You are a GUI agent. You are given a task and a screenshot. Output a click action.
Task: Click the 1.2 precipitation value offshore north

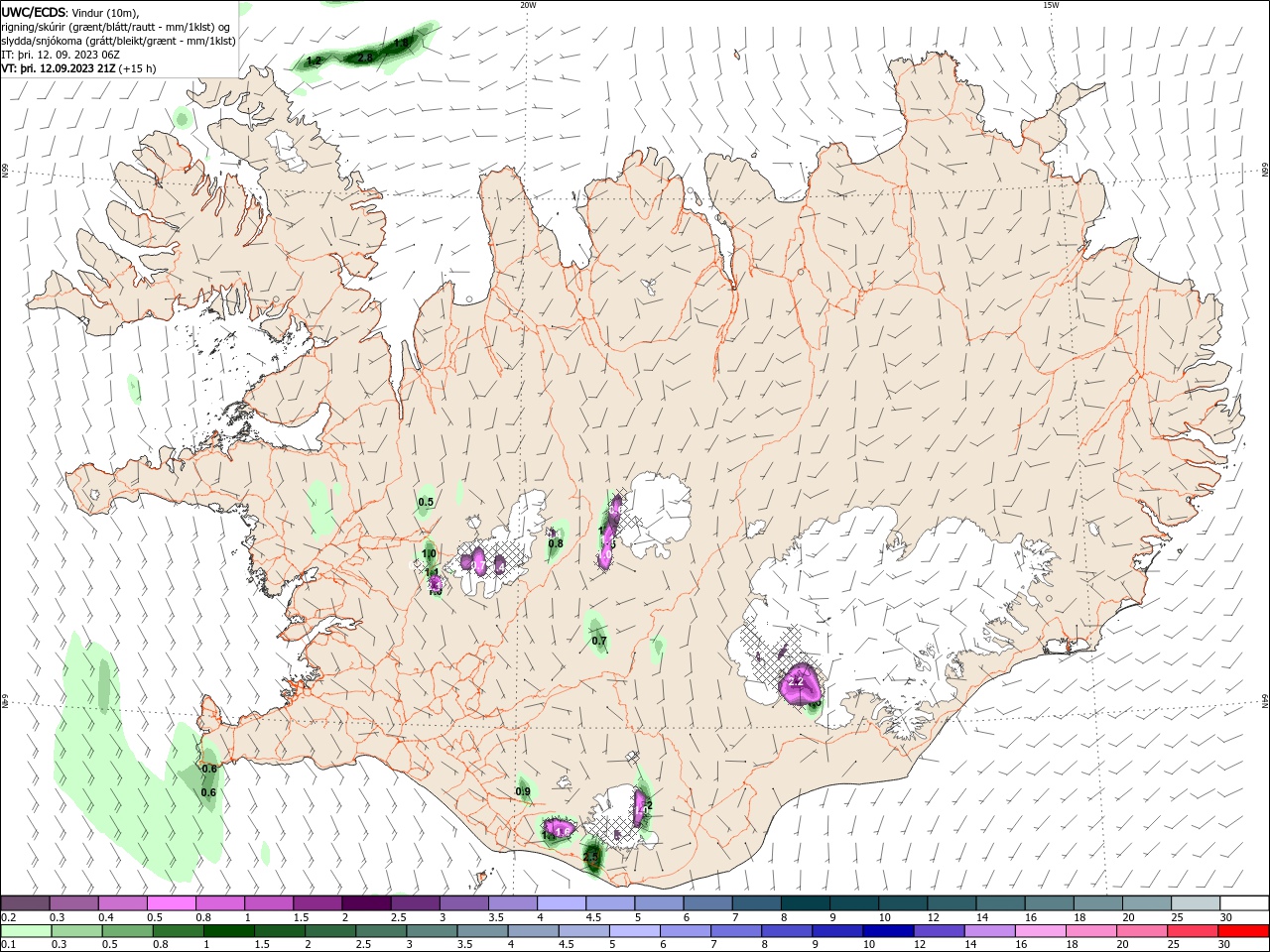[x=315, y=60]
